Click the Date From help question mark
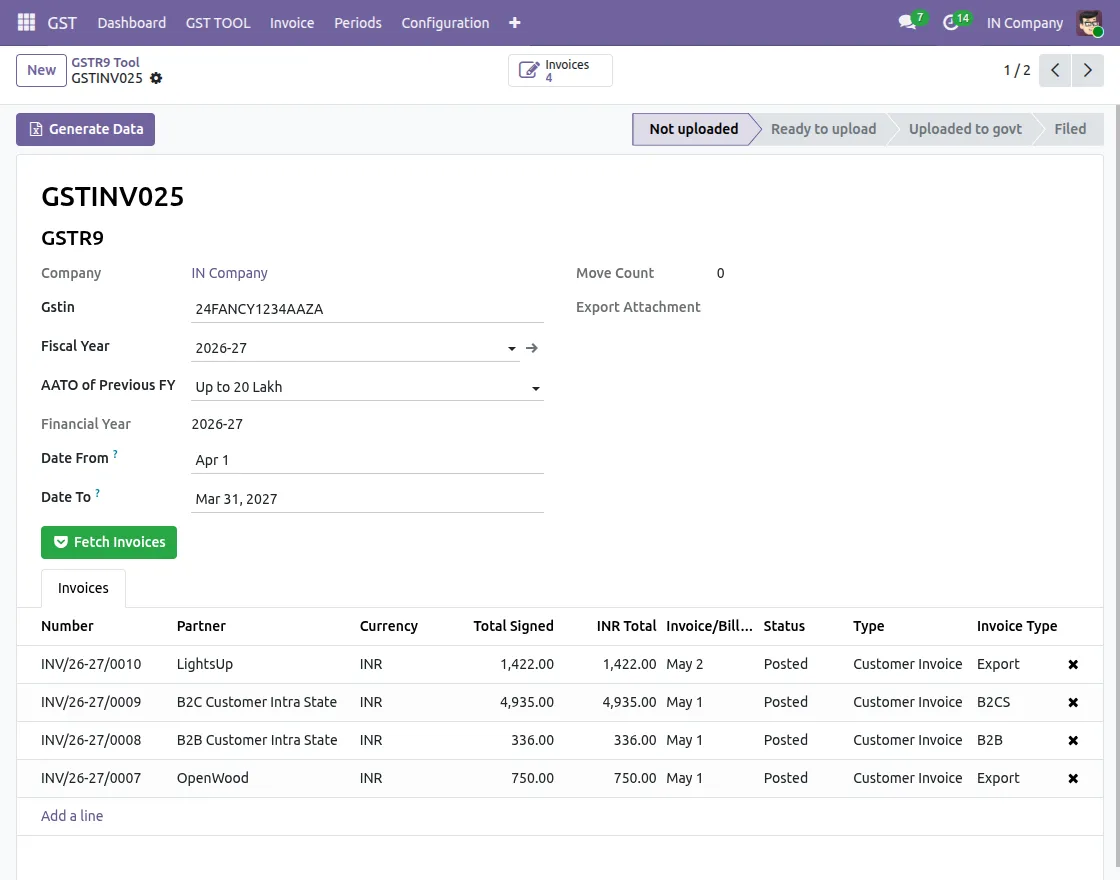The width and height of the screenshot is (1120, 880). [x=115, y=454]
